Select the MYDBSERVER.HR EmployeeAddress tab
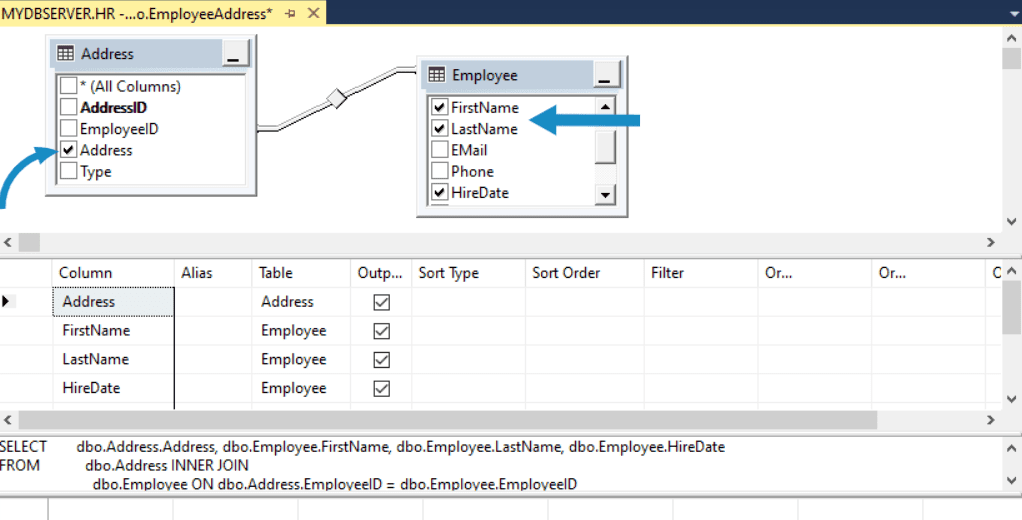This screenshot has height=520, width=1022. pos(136,13)
